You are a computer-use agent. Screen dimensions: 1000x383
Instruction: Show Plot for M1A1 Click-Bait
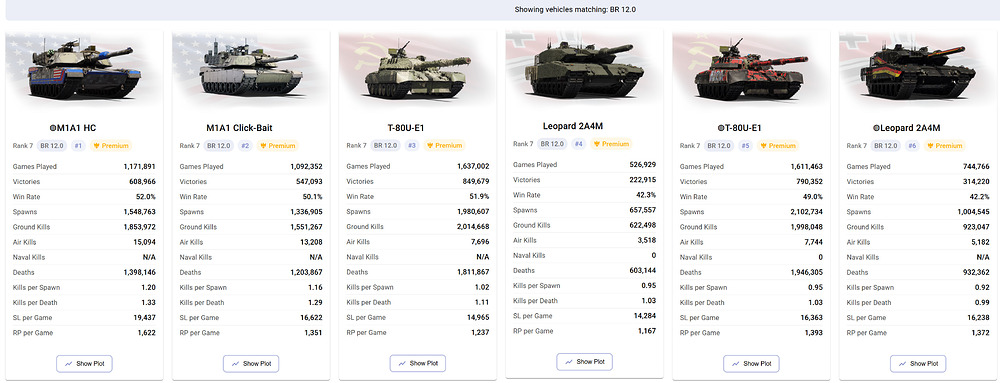tap(251, 364)
